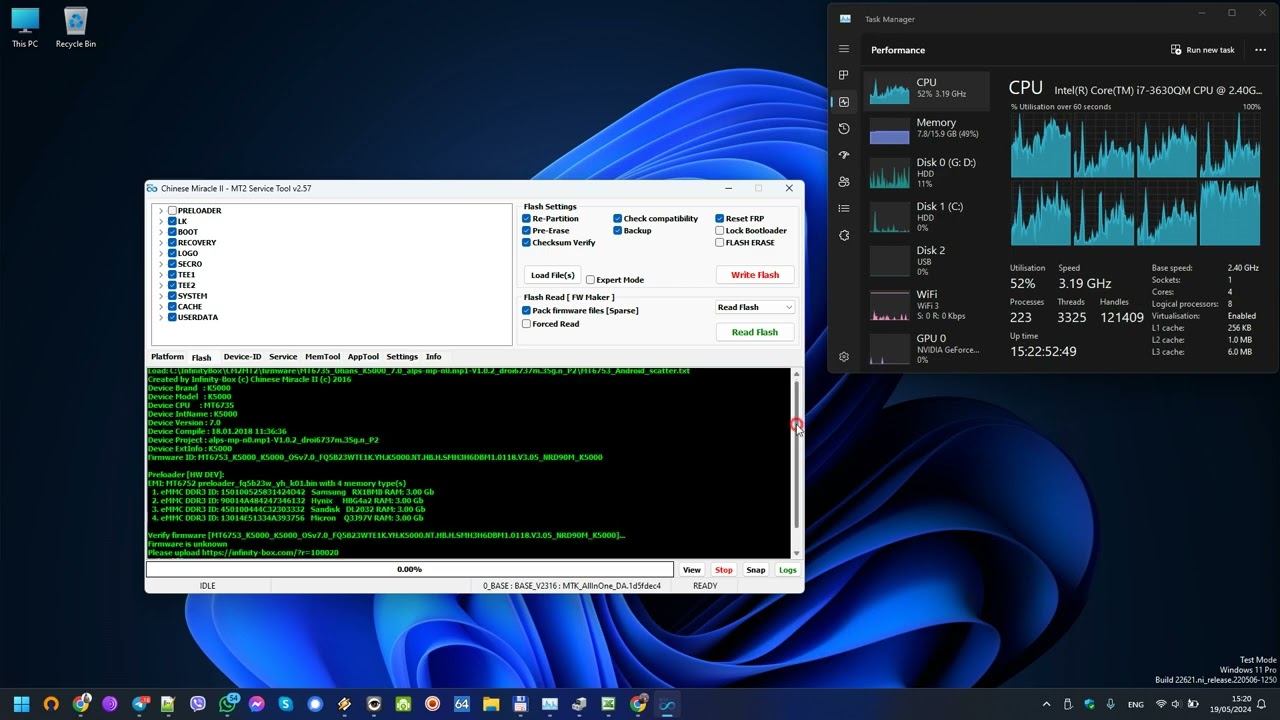Open Task Manager more options menu
The height and width of the screenshot is (720, 1280).
[1260, 50]
